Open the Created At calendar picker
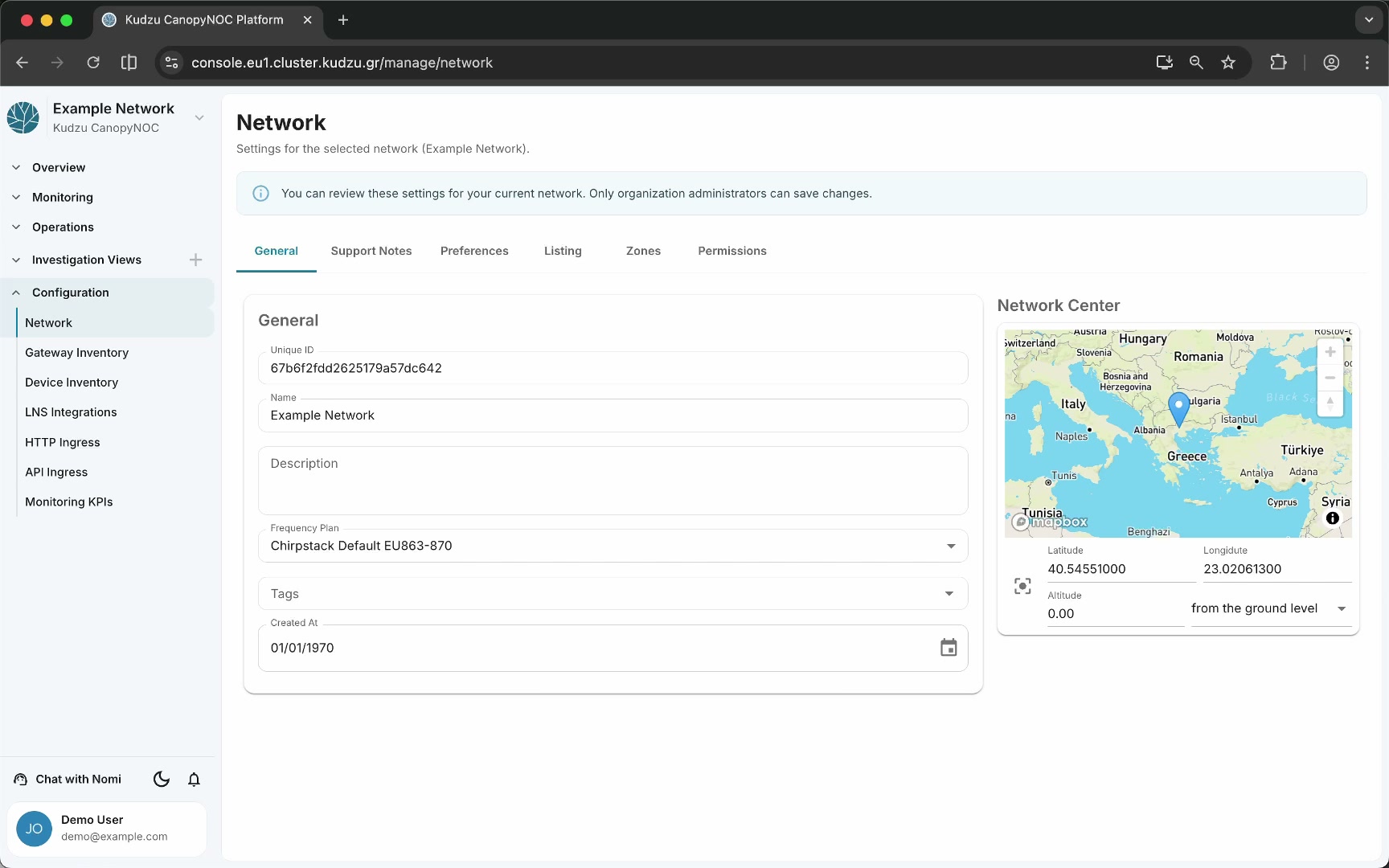The width and height of the screenshot is (1389, 868). pos(949,648)
